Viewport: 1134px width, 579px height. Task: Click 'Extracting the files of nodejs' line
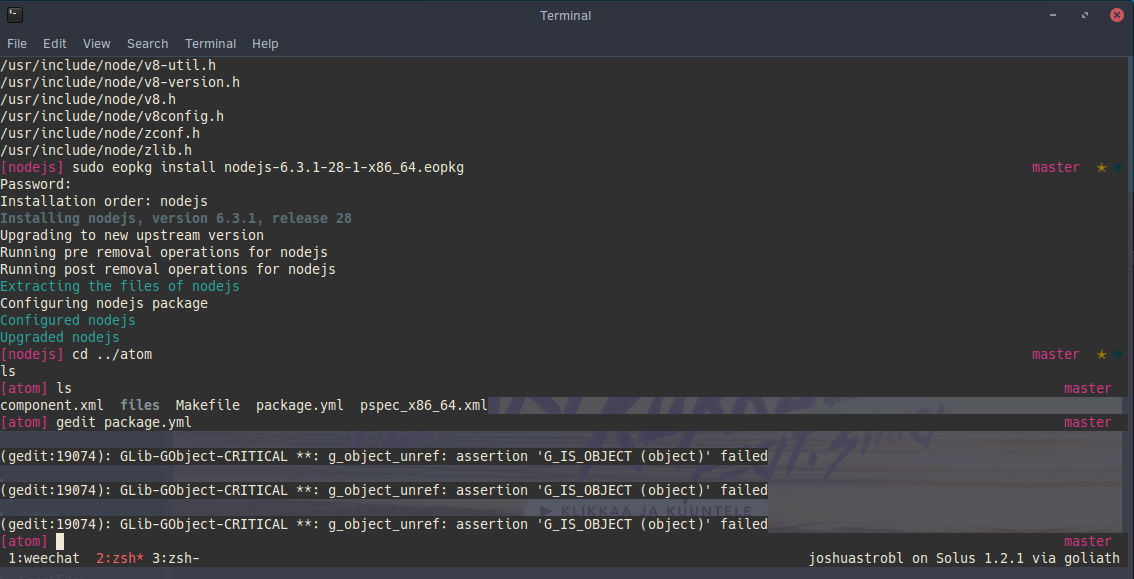coord(120,286)
